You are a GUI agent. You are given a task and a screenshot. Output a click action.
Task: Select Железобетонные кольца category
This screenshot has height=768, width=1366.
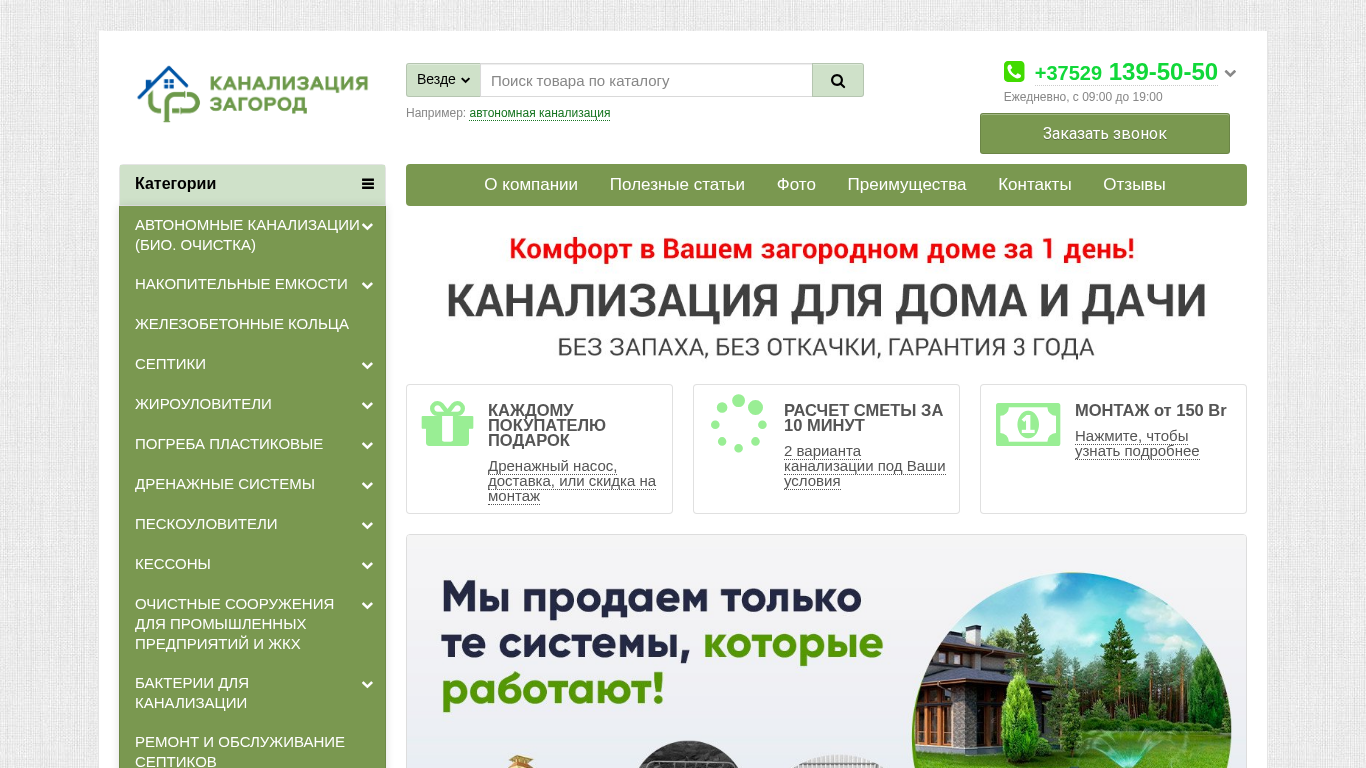click(252, 324)
